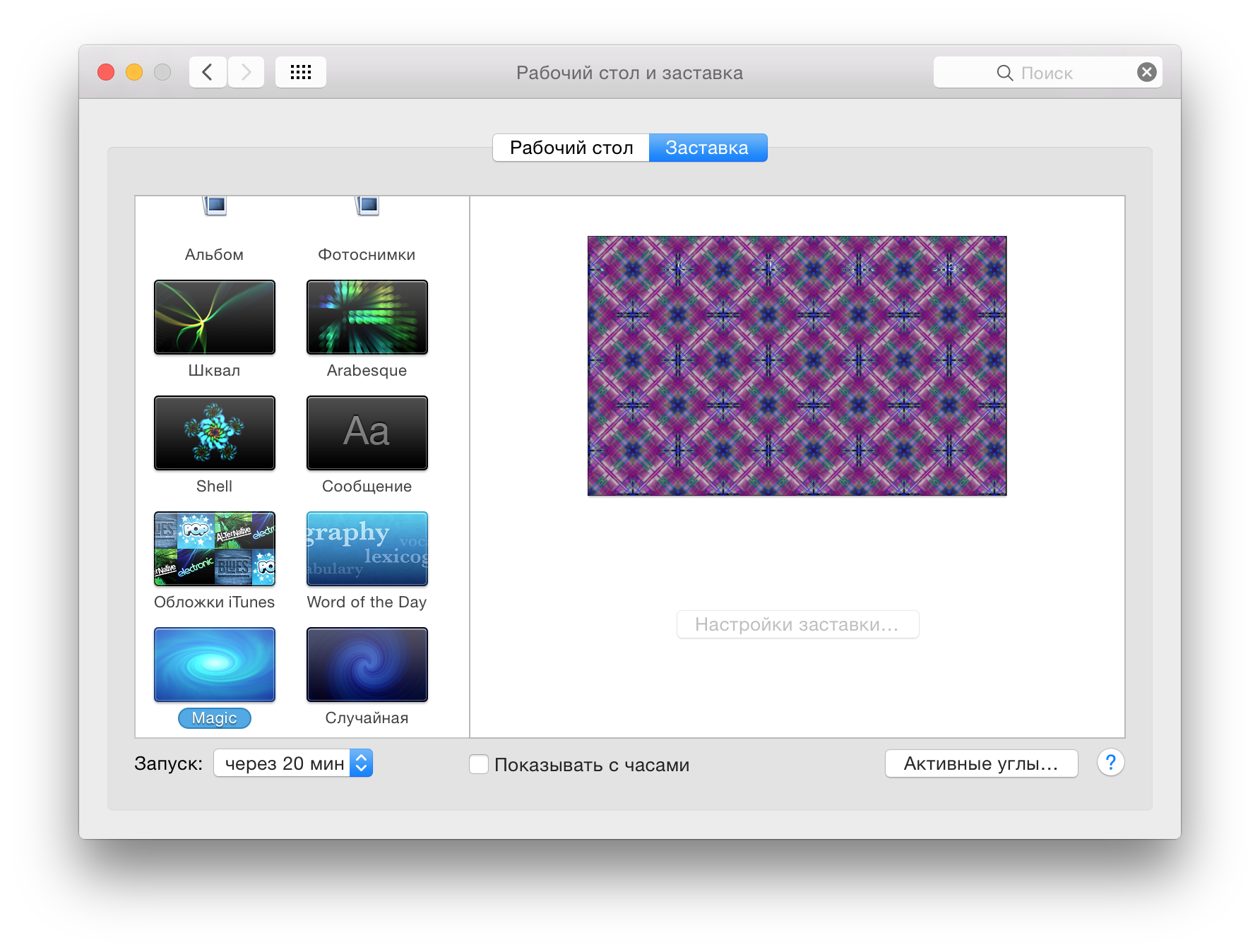Choose the Сообщение screensaver thumbnail

pos(367,433)
